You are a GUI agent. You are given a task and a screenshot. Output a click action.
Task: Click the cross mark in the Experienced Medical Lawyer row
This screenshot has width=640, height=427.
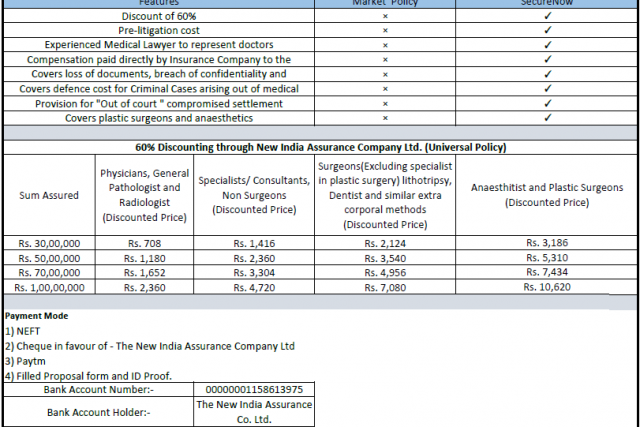click(385, 45)
